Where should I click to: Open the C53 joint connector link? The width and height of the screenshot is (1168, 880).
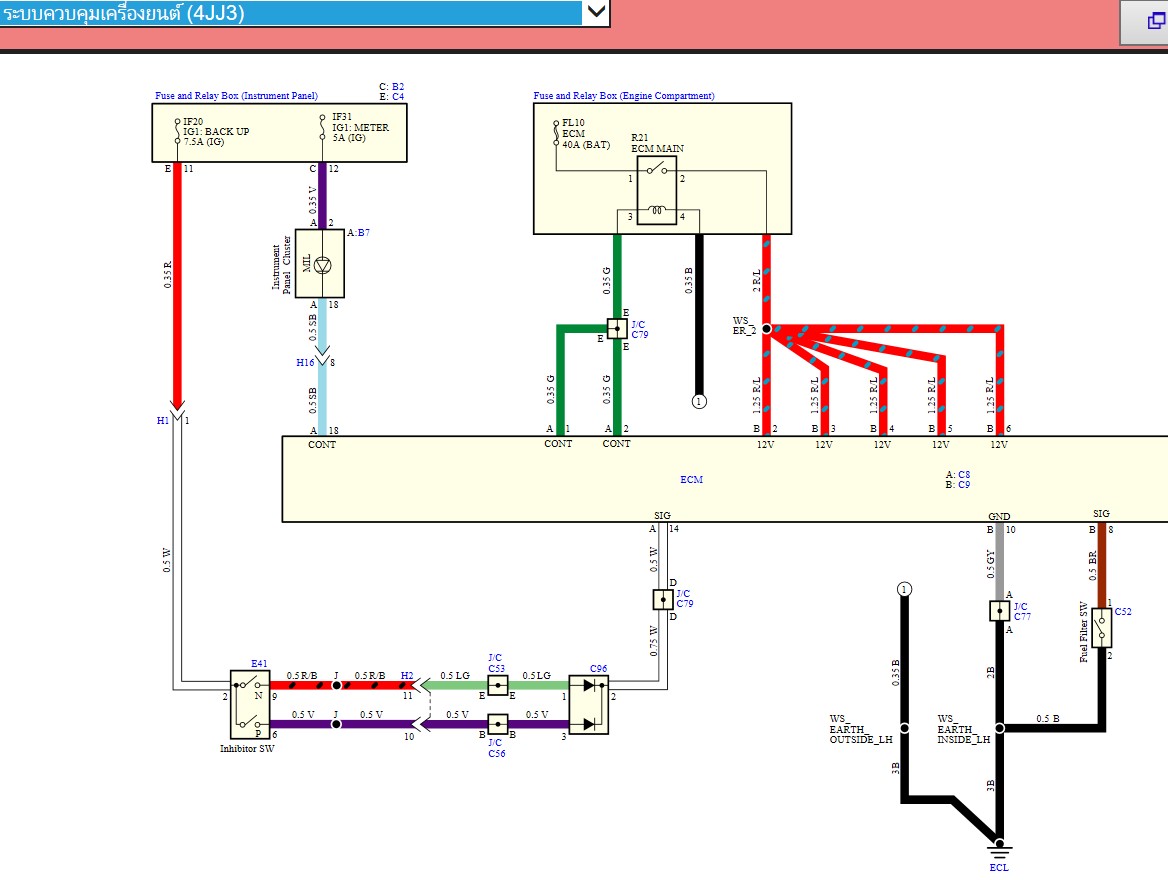pos(496,668)
